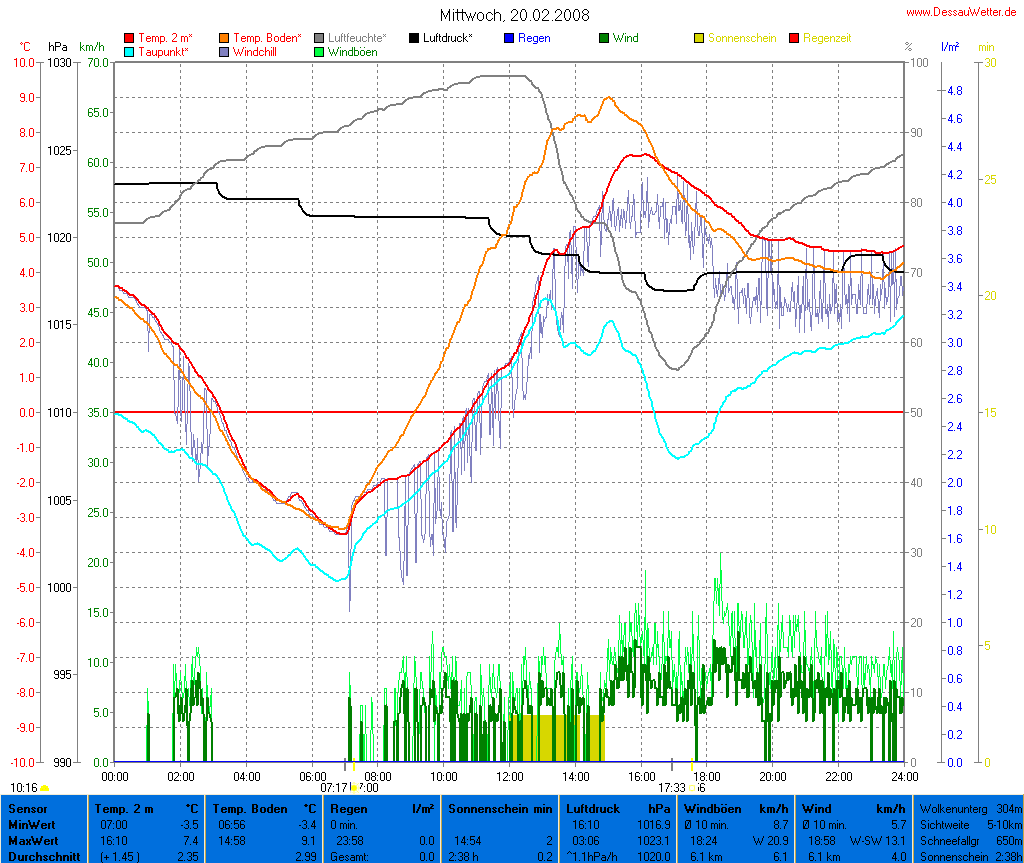Click the 17:33 sunset marker on time axis
The image size is (1024, 863).
[672, 787]
